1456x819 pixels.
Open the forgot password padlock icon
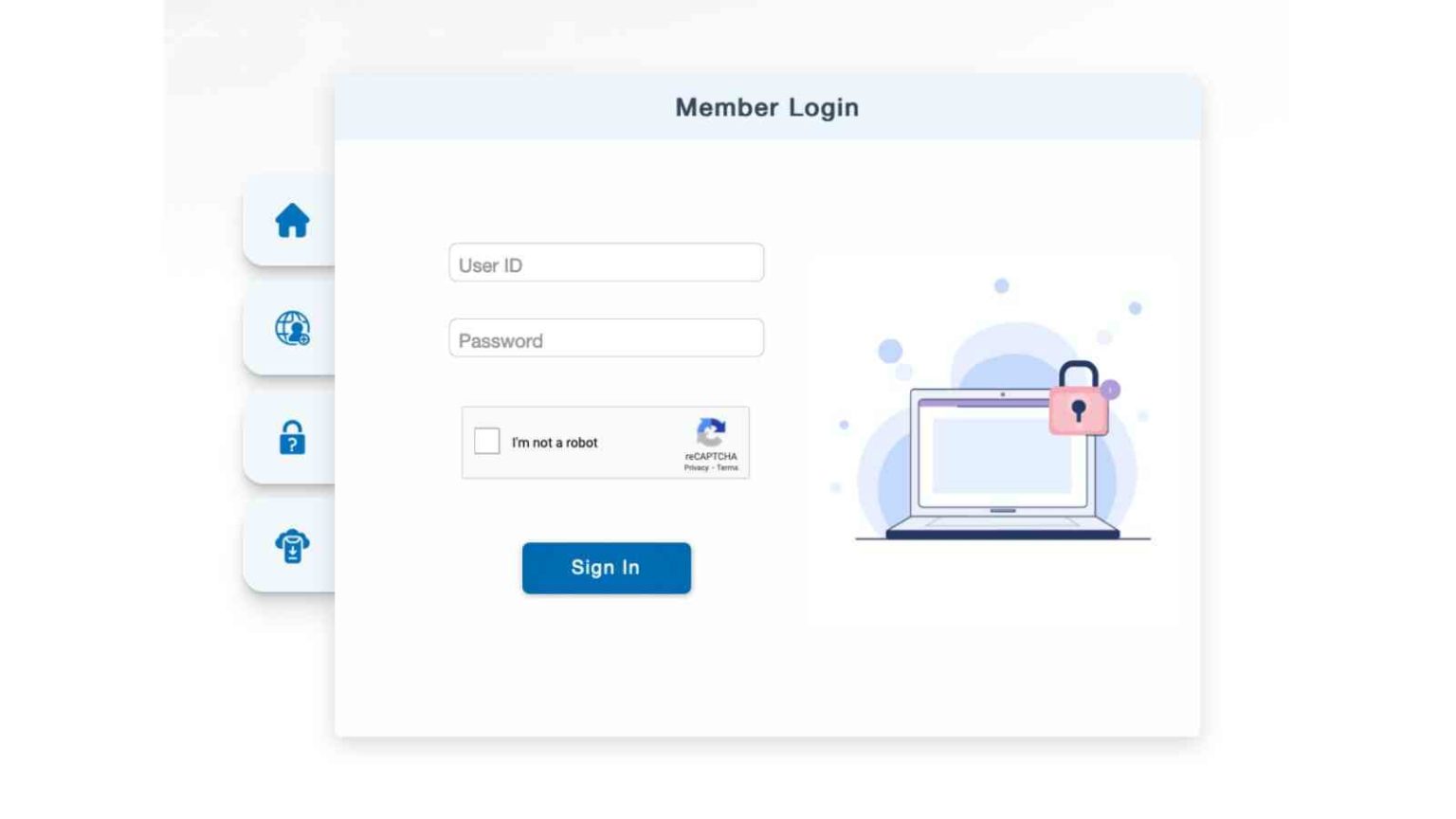click(292, 438)
